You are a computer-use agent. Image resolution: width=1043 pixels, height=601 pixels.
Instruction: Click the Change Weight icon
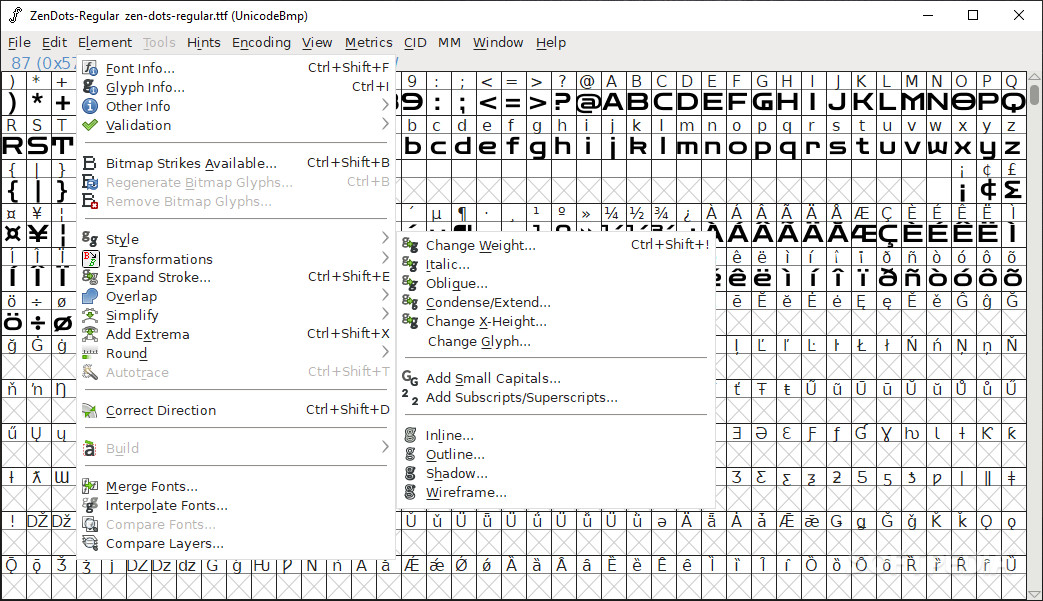(410, 245)
